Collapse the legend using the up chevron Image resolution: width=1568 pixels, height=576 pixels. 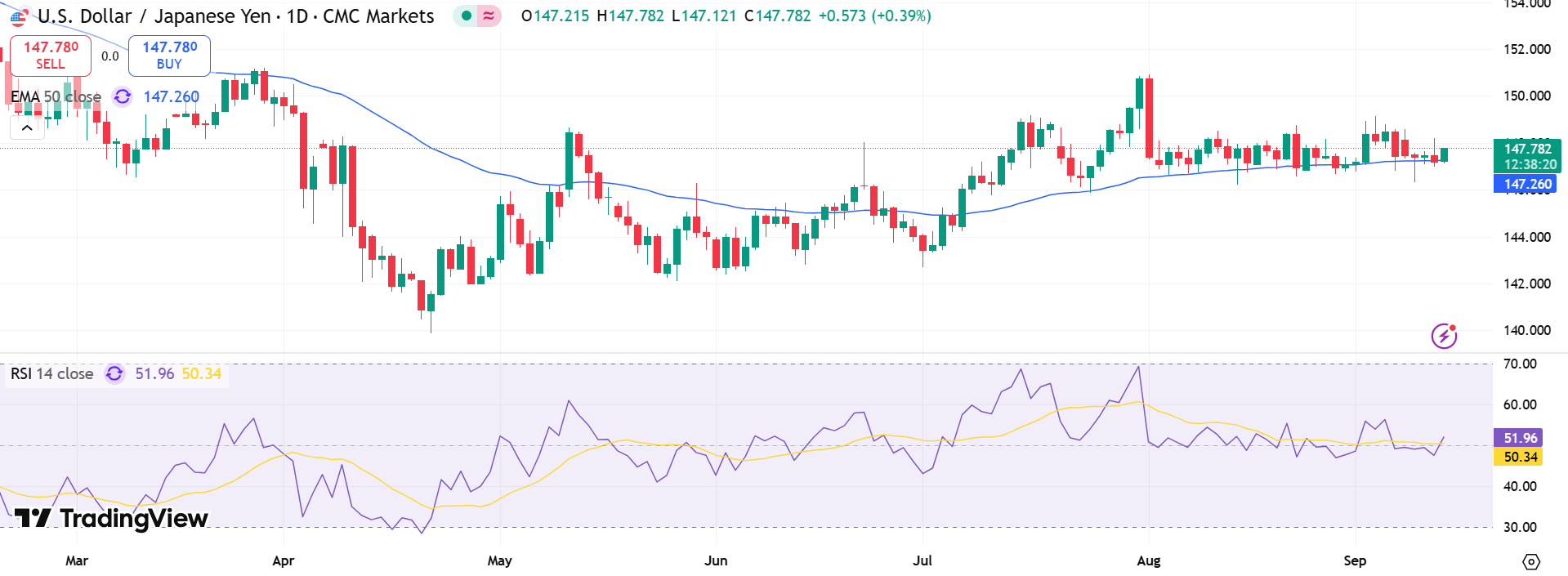(27, 127)
